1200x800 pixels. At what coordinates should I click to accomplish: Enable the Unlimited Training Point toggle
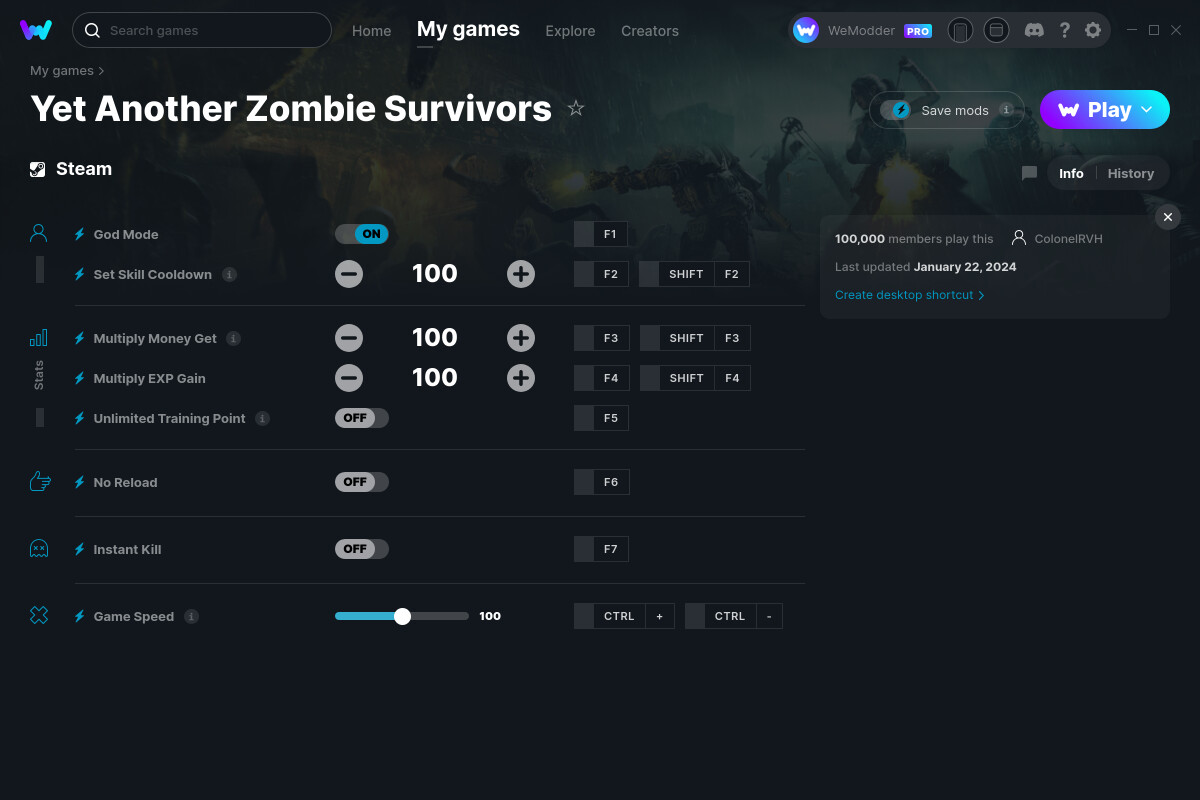pyautogui.click(x=362, y=418)
